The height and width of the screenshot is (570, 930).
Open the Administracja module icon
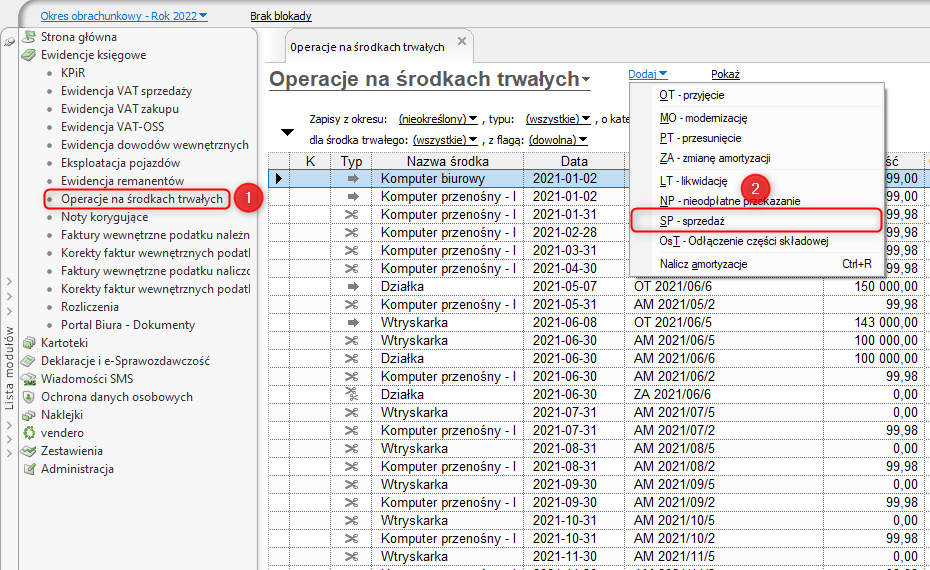point(30,469)
